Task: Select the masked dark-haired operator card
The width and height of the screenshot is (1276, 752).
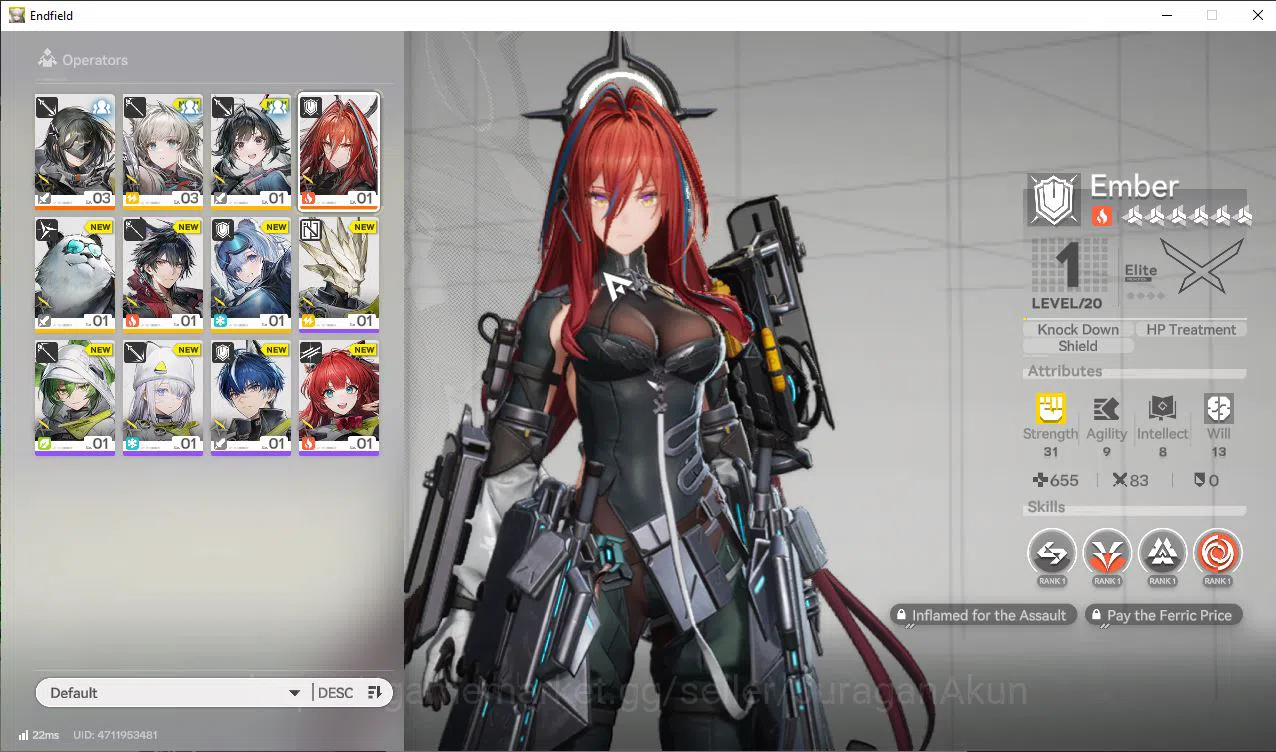Action: tap(75, 152)
